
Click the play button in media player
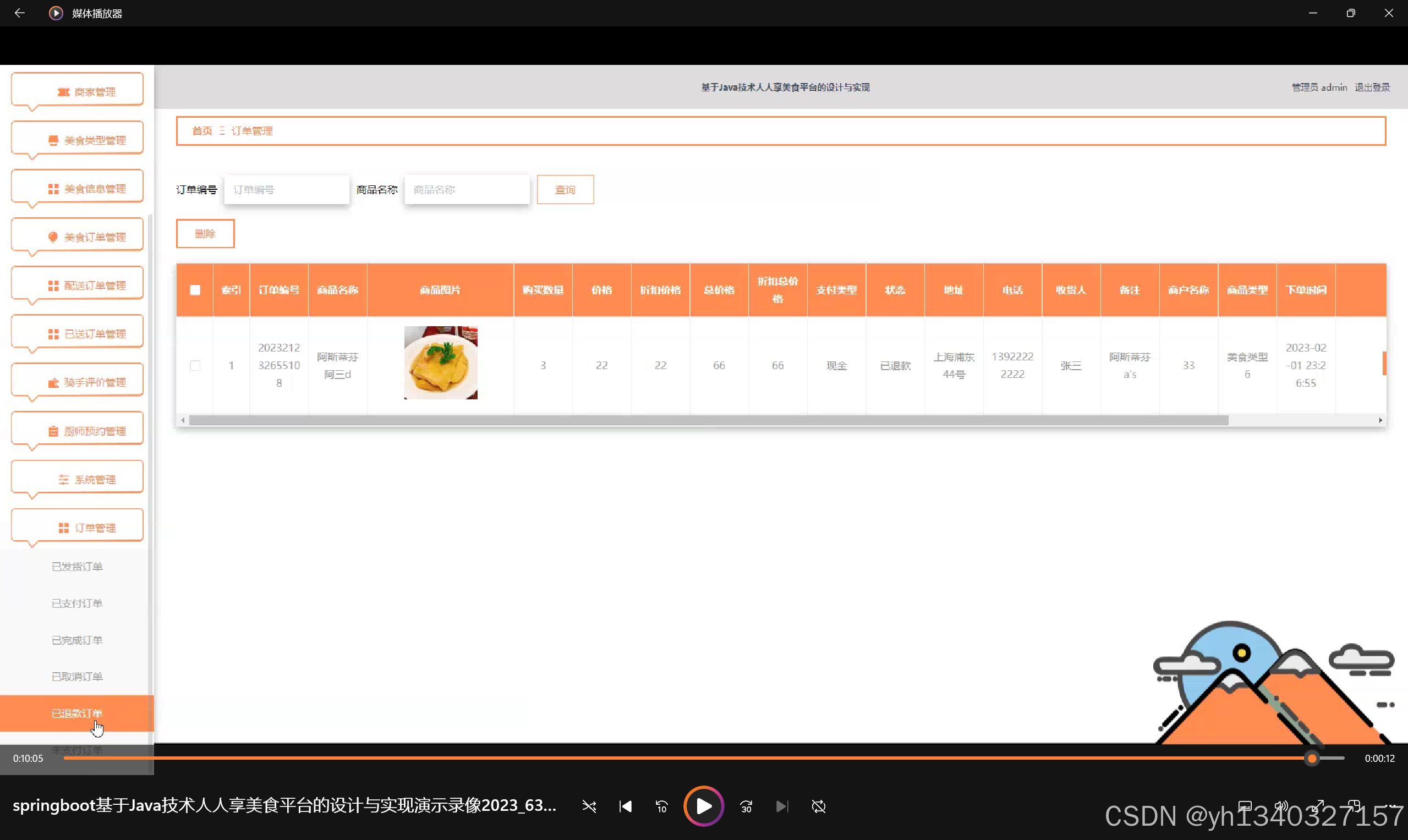(x=703, y=806)
